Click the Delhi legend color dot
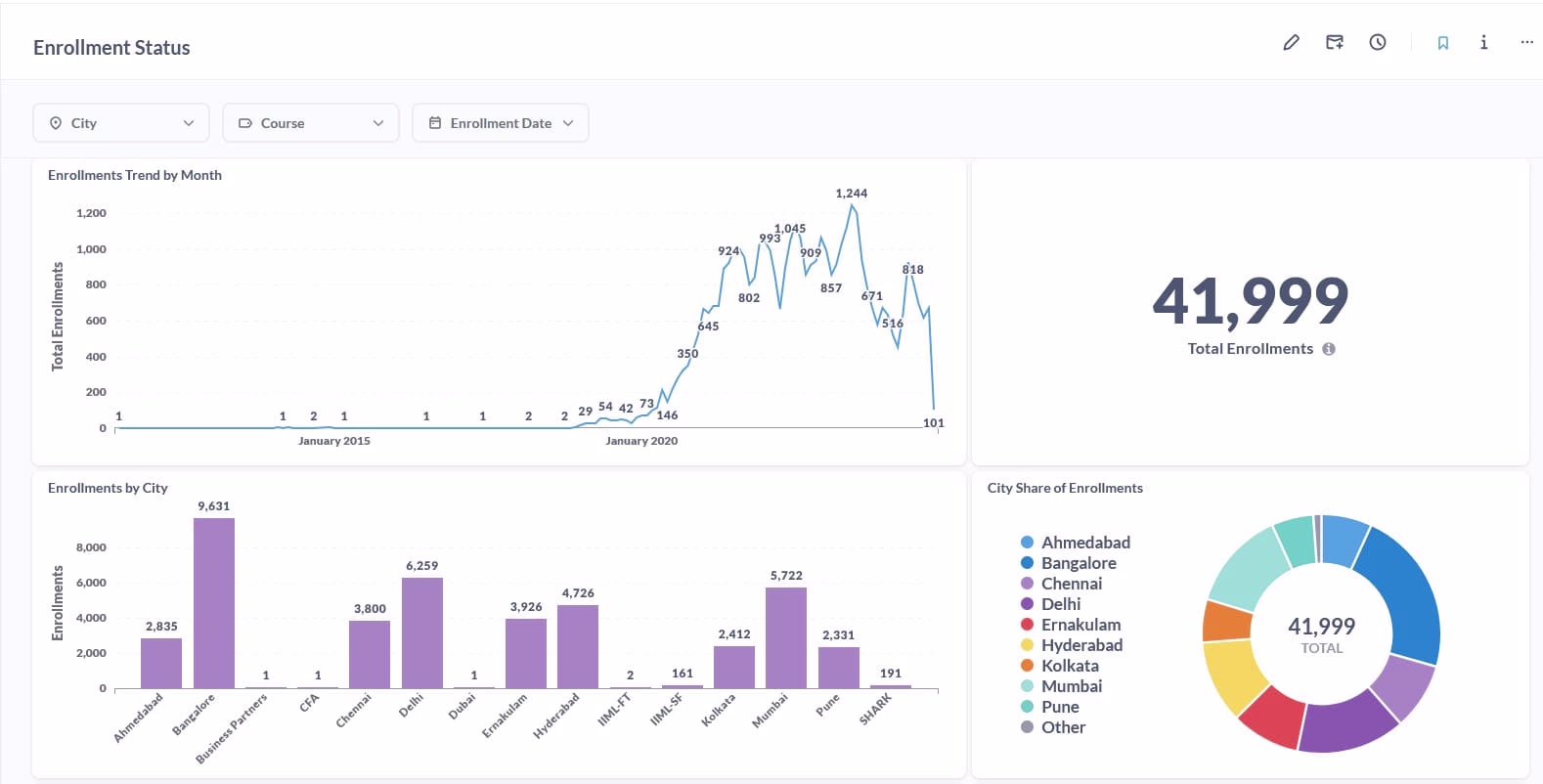The height and width of the screenshot is (784, 1543). 1027,604
